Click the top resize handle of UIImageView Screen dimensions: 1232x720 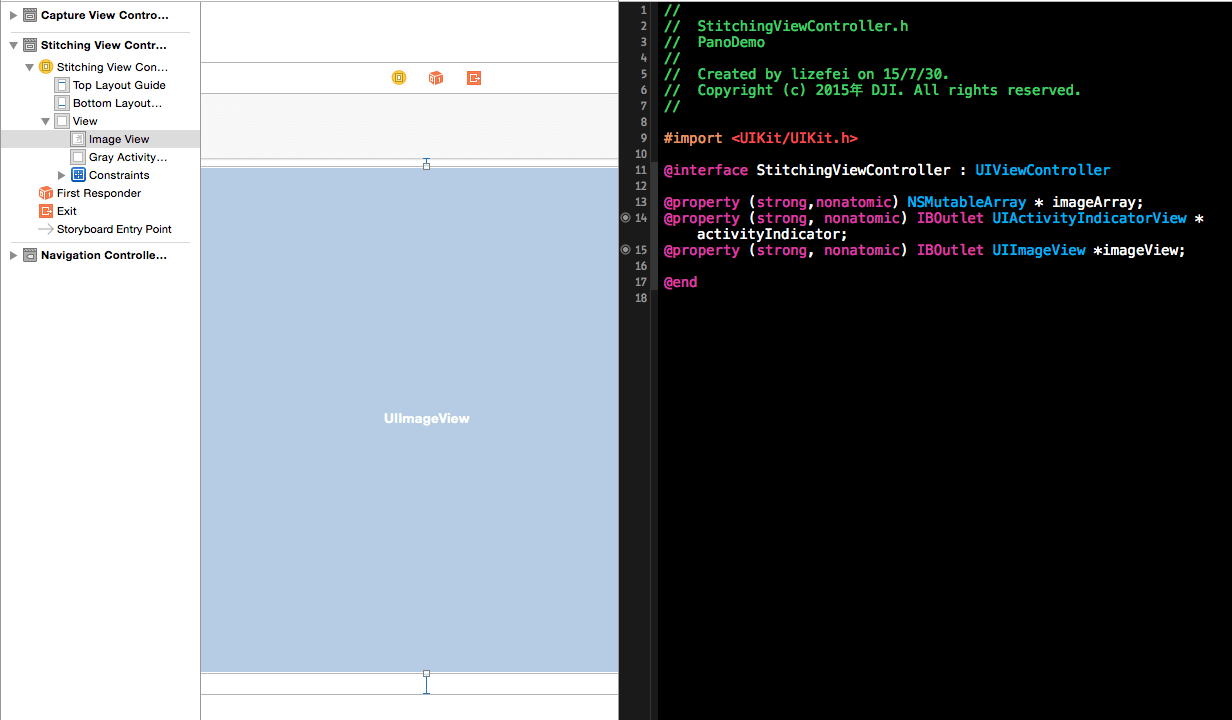(x=426, y=166)
